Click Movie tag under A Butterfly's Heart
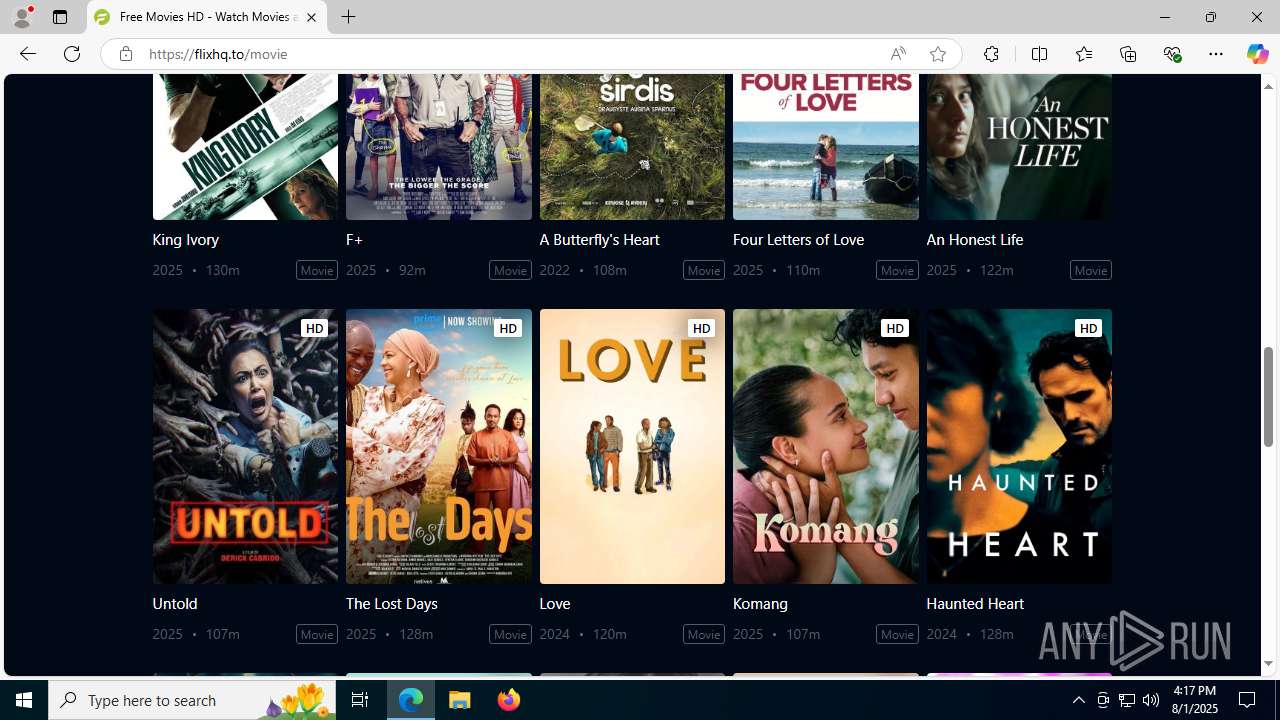Viewport: 1280px width, 720px height. pos(704,270)
